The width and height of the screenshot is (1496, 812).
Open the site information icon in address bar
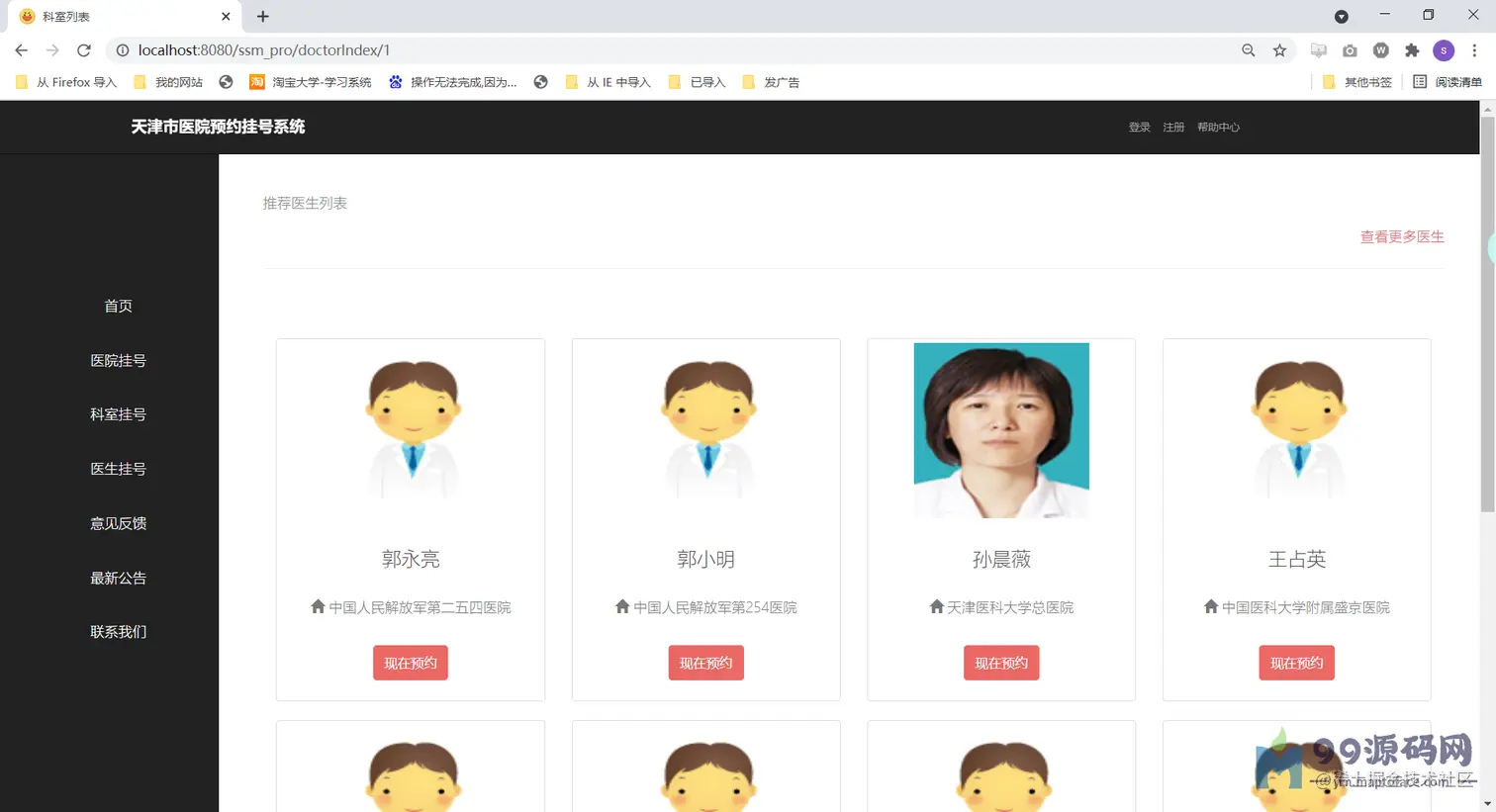coord(123,50)
